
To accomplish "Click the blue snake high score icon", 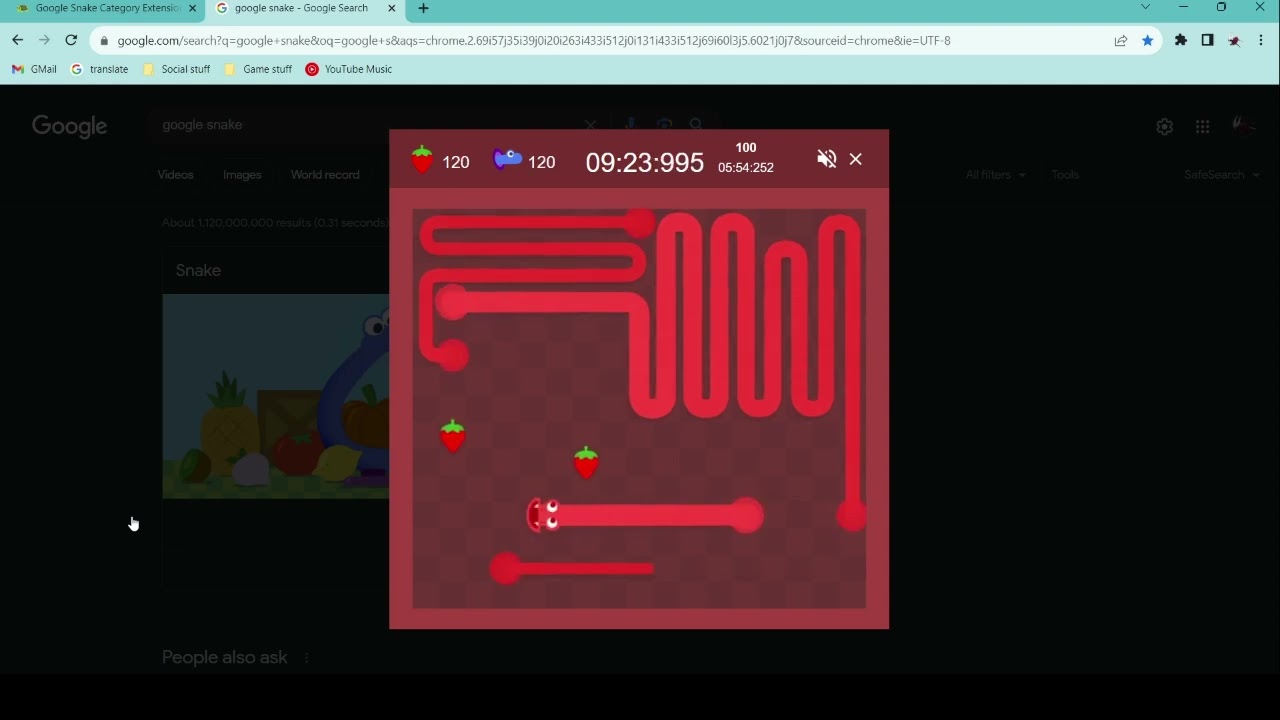I will click(508, 160).
